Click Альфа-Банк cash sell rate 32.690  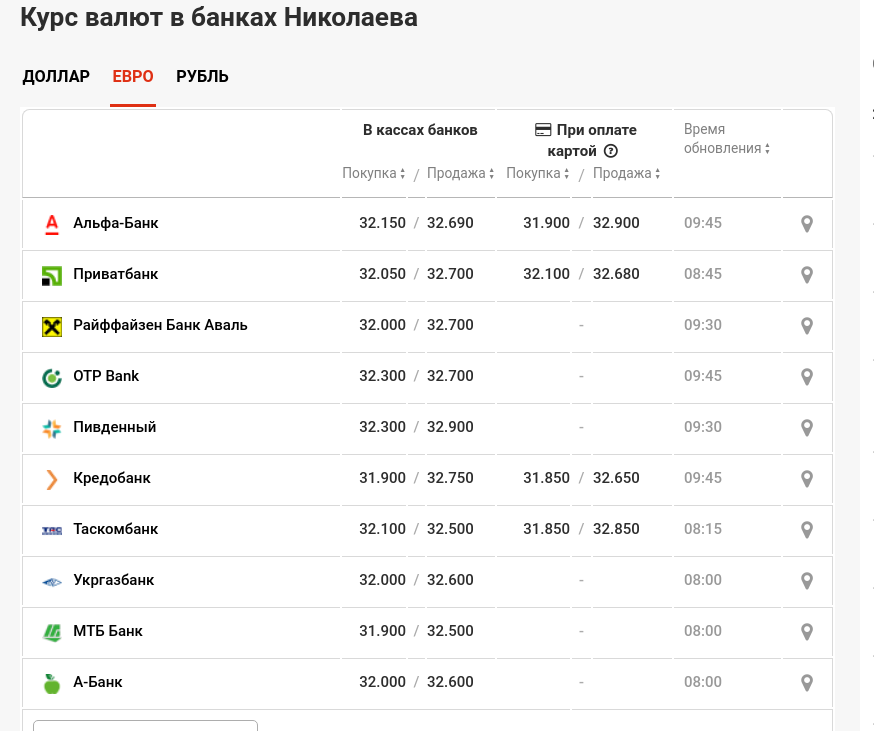tap(450, 223)
